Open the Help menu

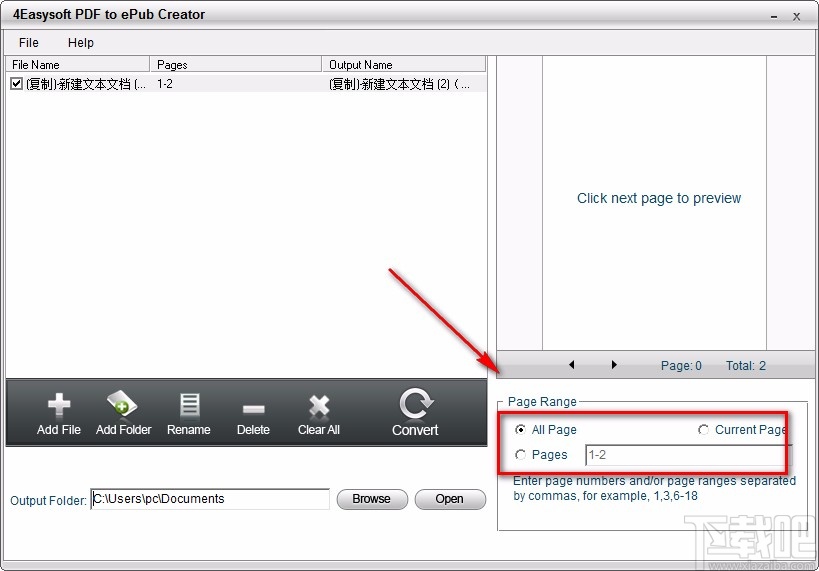click(x=81, y=43)
